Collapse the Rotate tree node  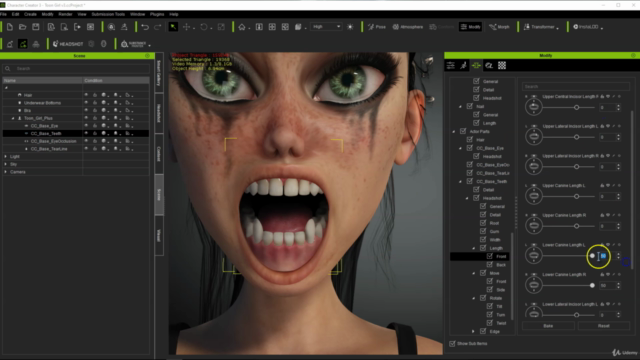[x=473, y=298]
